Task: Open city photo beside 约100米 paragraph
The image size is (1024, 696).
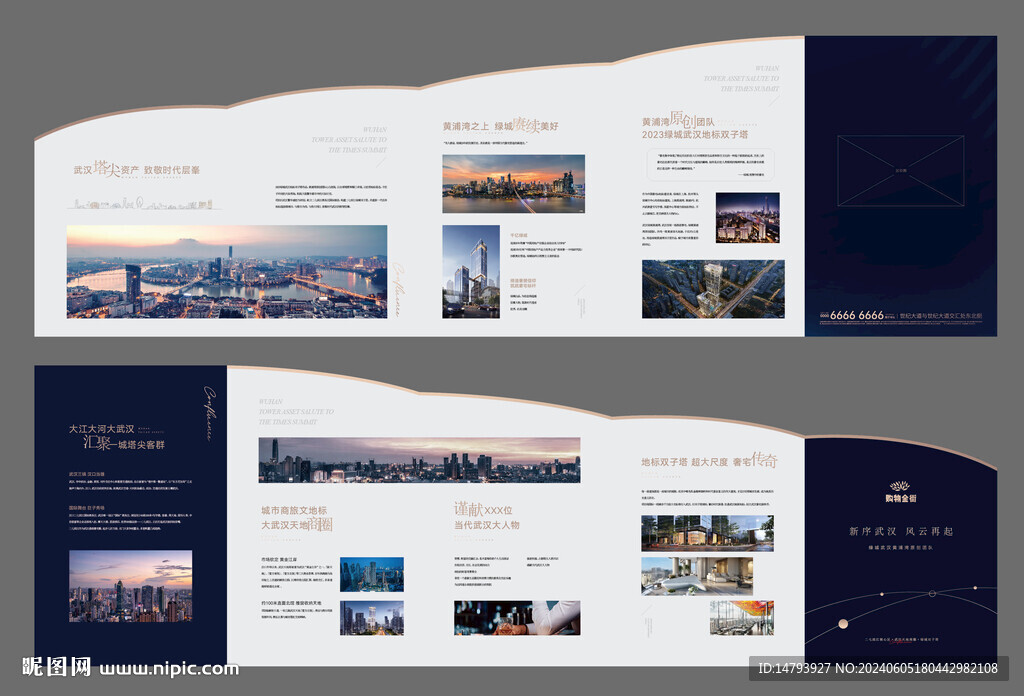Action: click(x=372, y=618)
